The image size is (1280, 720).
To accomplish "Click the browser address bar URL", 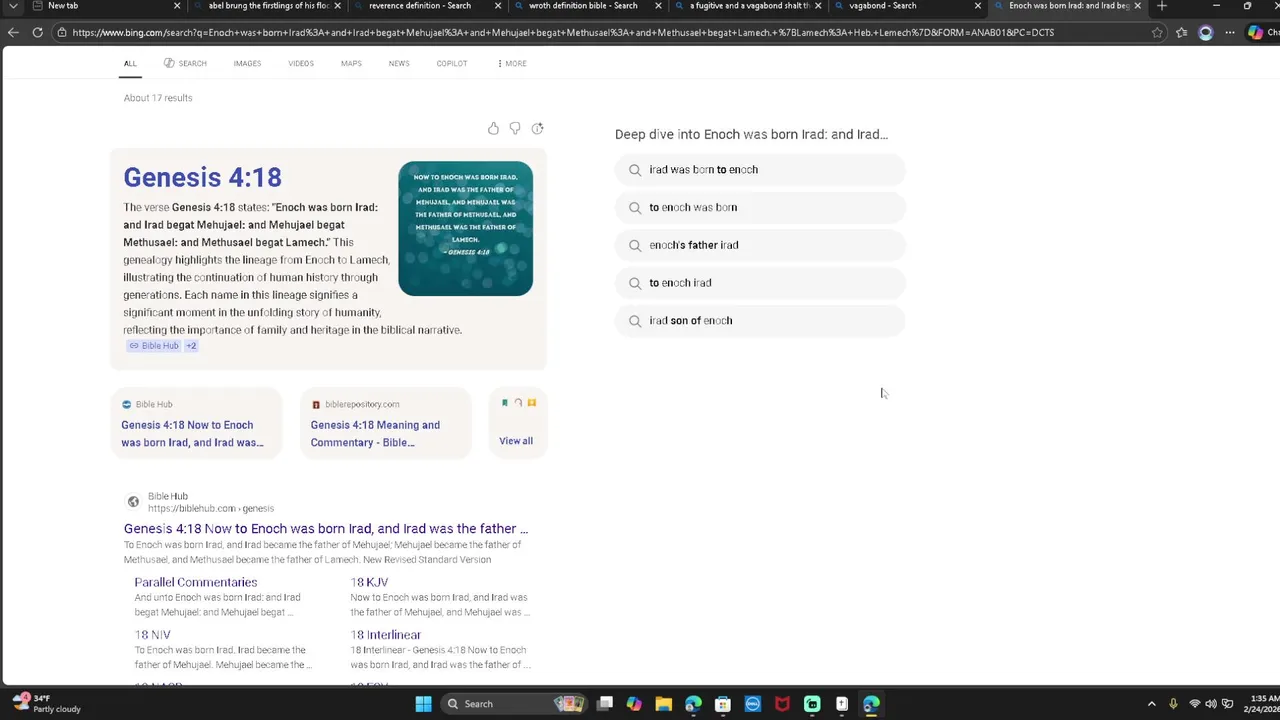I will [563, 32].
